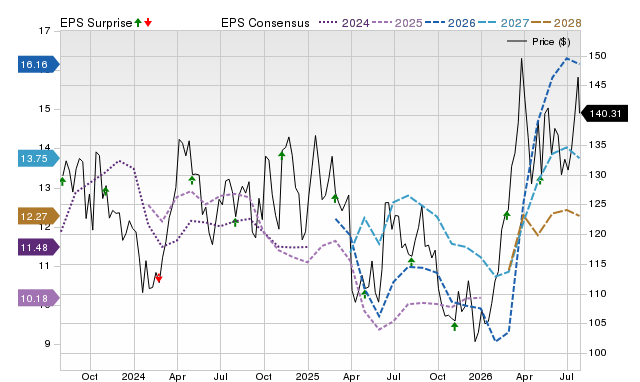Click the 125 label on the price axis
Viewport: 640px width, 382px height.
597,204
